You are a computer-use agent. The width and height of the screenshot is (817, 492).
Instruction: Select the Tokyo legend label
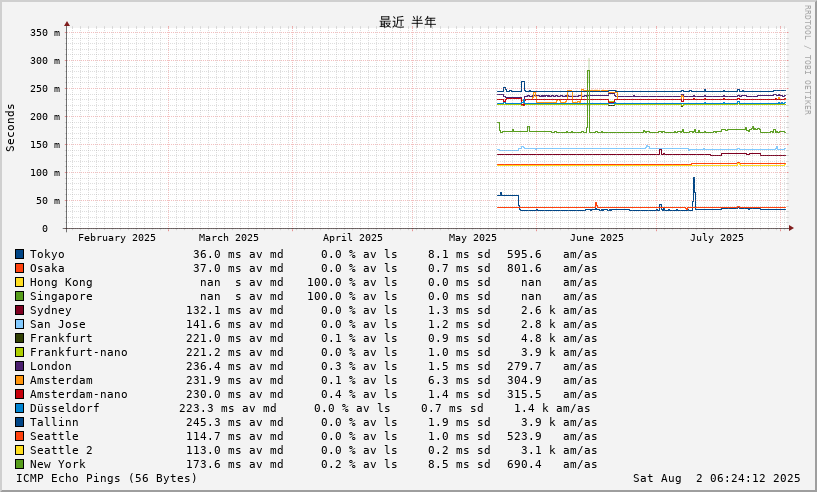47,254
